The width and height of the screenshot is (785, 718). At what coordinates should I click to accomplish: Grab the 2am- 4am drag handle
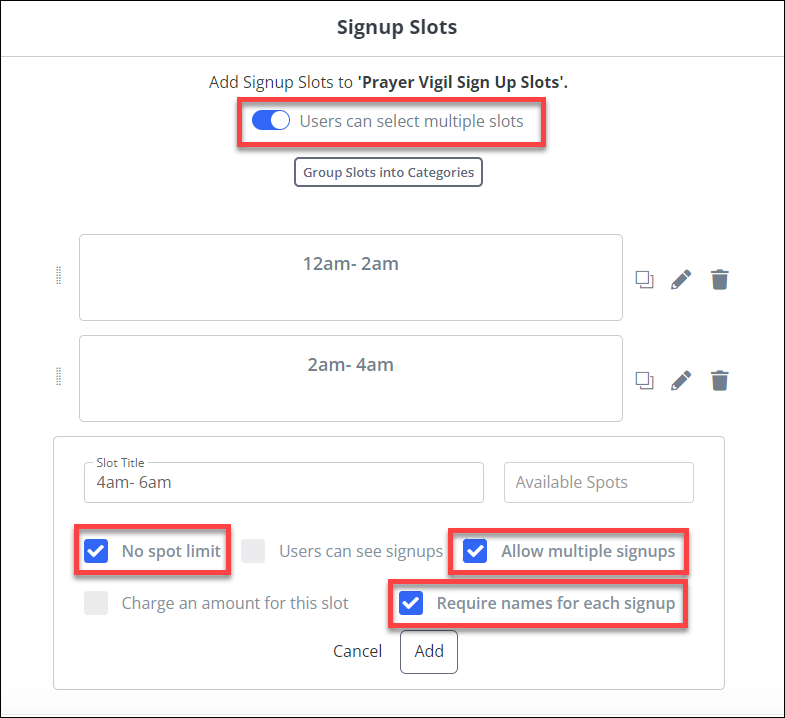[x=59, y=377]
